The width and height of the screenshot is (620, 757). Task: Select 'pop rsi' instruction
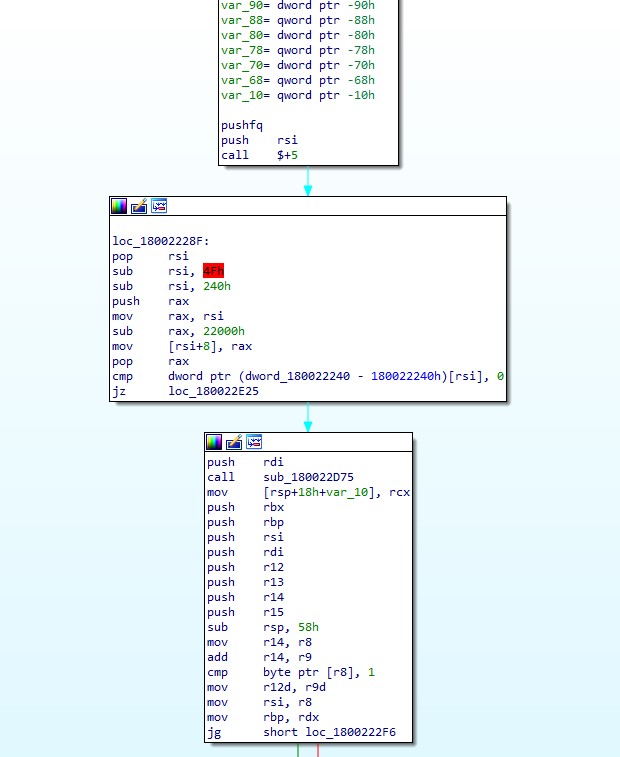tap(151, 256)
